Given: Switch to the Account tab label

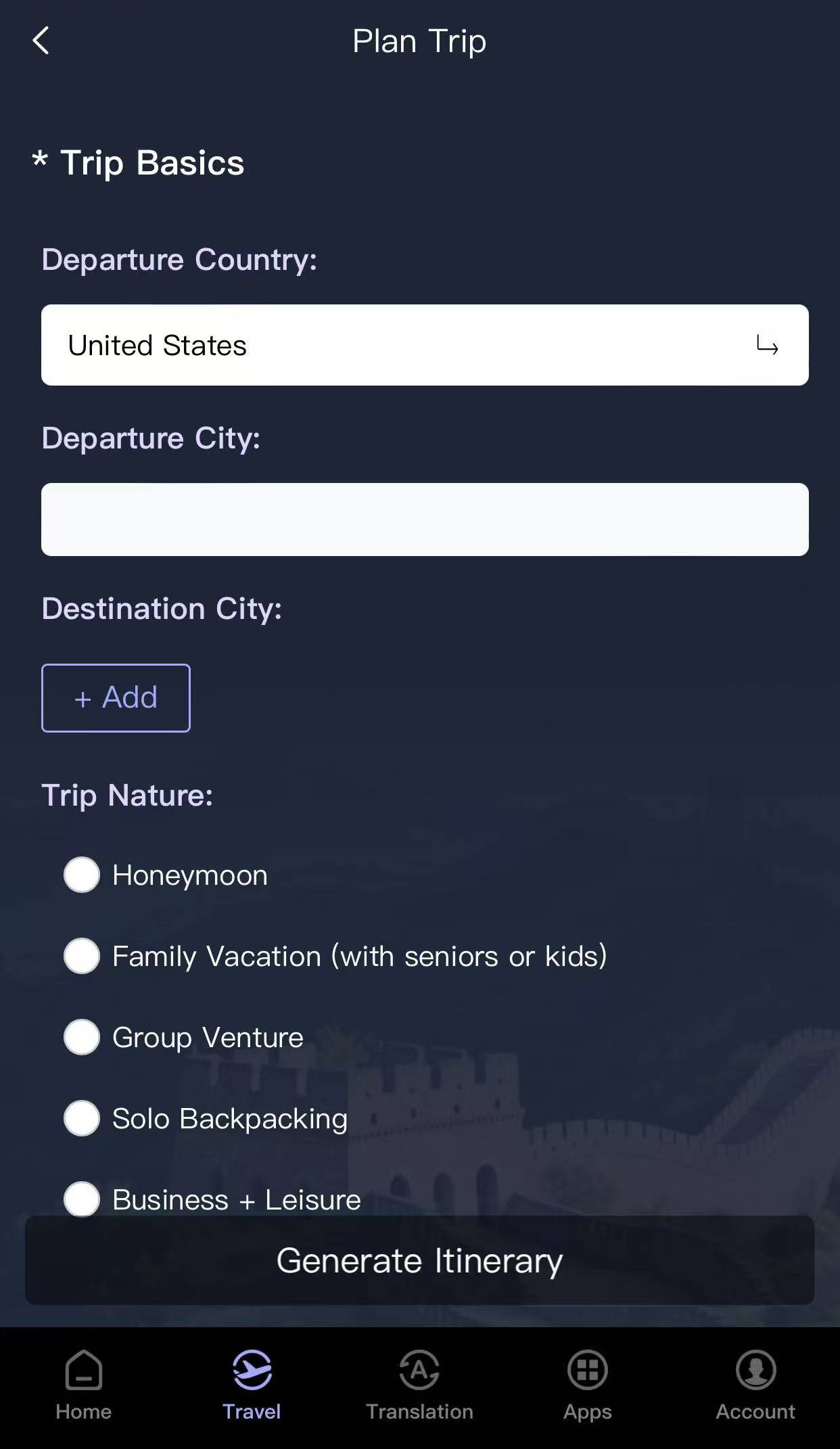Looking at the screenshot, I should (x=755, y=1412).
